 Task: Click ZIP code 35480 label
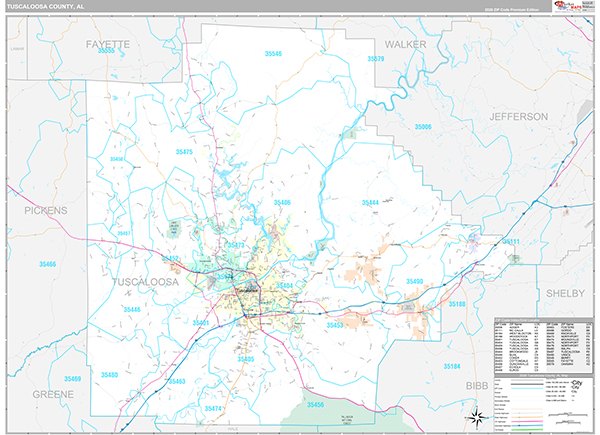109,375
